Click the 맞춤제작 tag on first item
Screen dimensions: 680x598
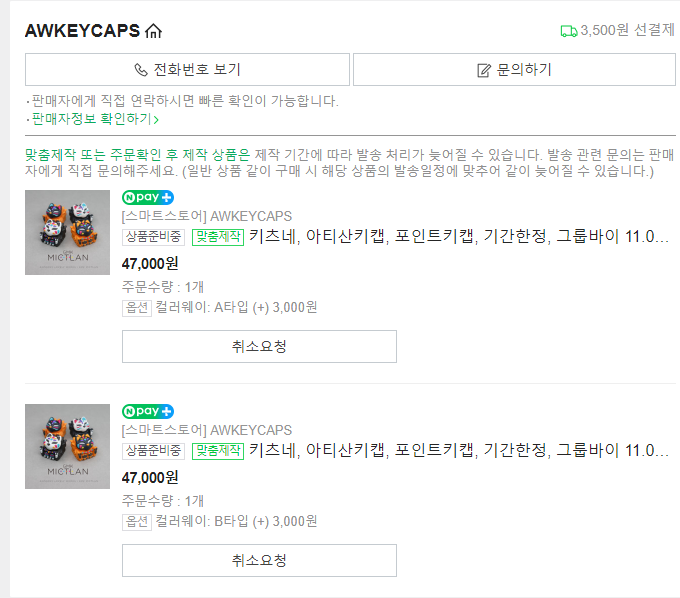218,237
